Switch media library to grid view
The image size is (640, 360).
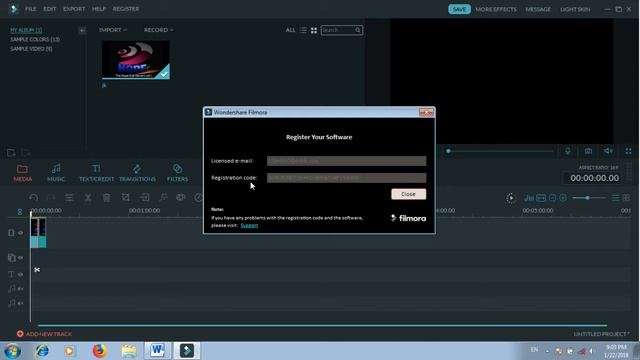314,30
